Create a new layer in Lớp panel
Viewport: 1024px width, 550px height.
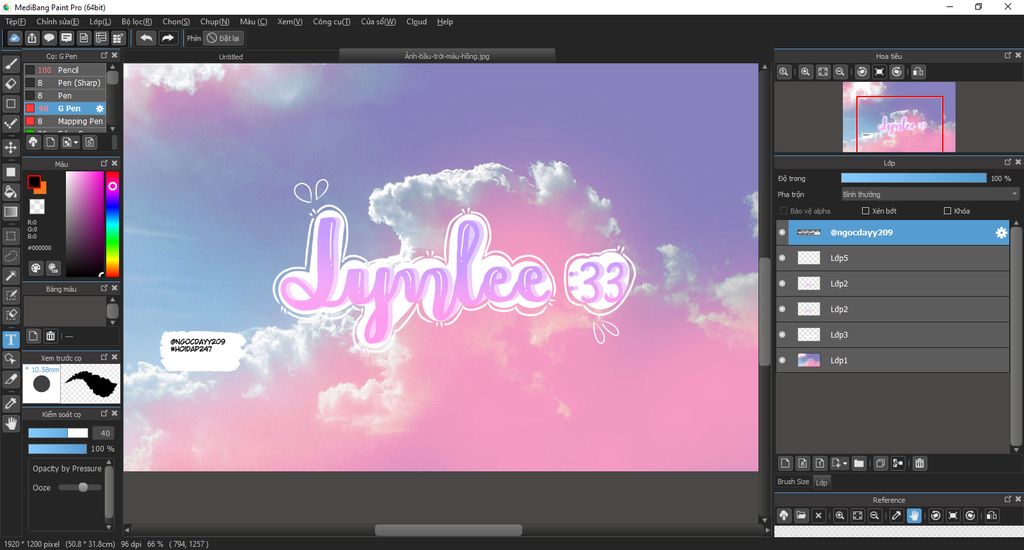click(785, 463)
